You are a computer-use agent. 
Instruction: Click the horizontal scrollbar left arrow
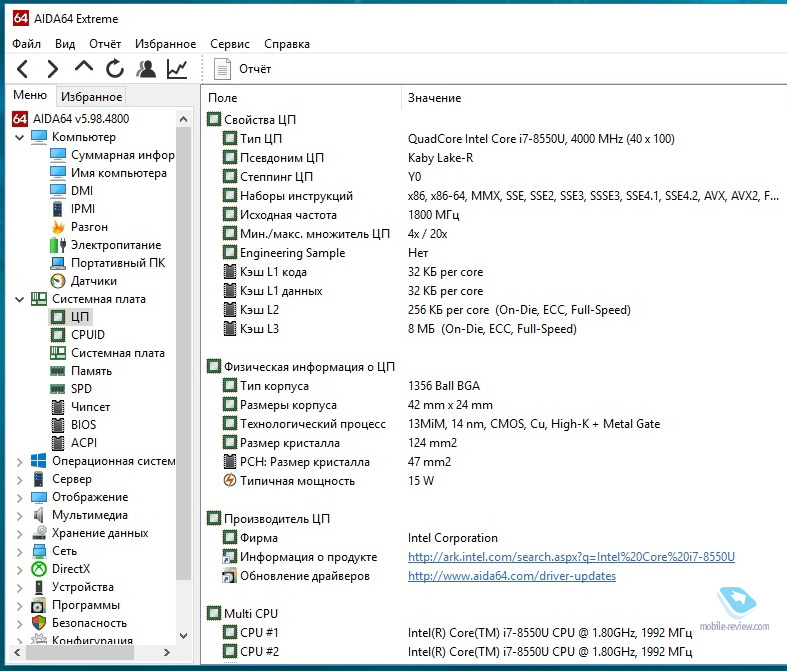(x=17, y=652)
